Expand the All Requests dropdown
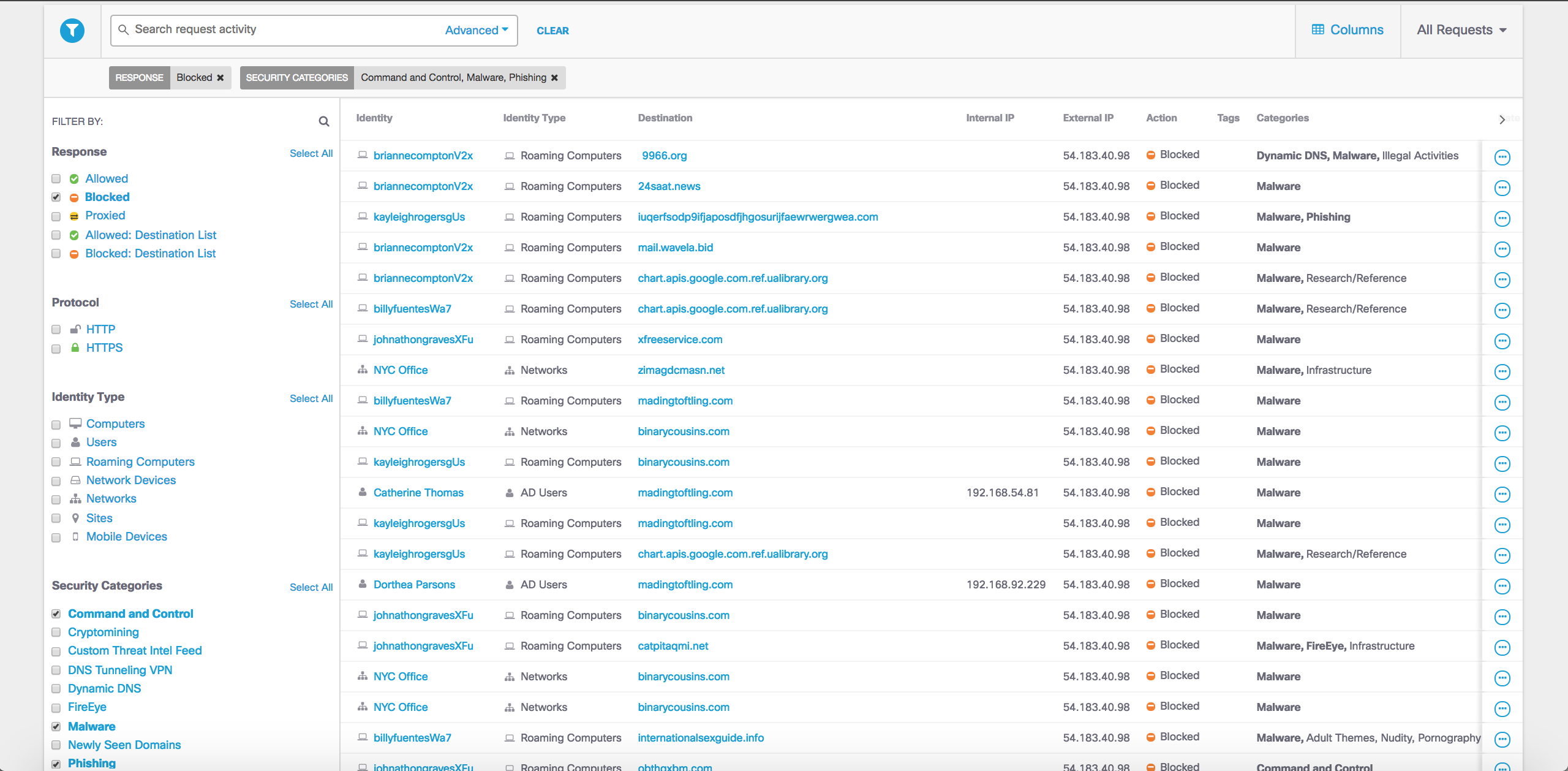Screen dimensions: 1568x771 pyautogui.click(x=1461, y=30)
